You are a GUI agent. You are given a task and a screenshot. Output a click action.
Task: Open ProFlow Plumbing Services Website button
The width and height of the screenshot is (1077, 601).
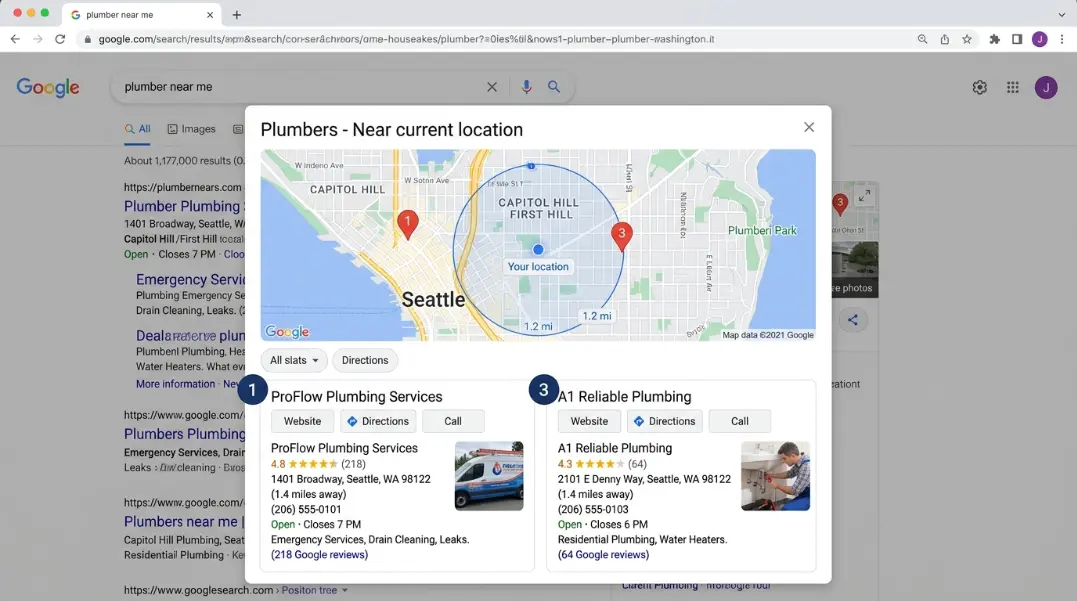pos(302,421)
